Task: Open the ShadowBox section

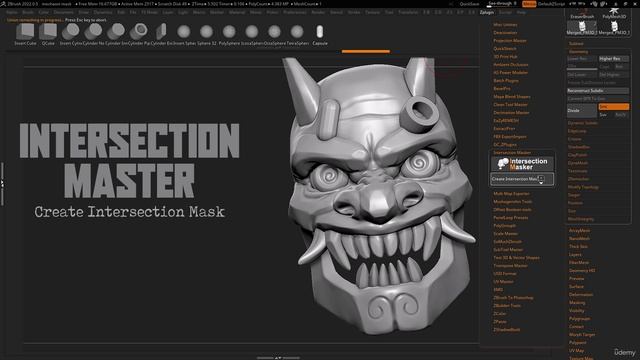Action: coord(579,147)
